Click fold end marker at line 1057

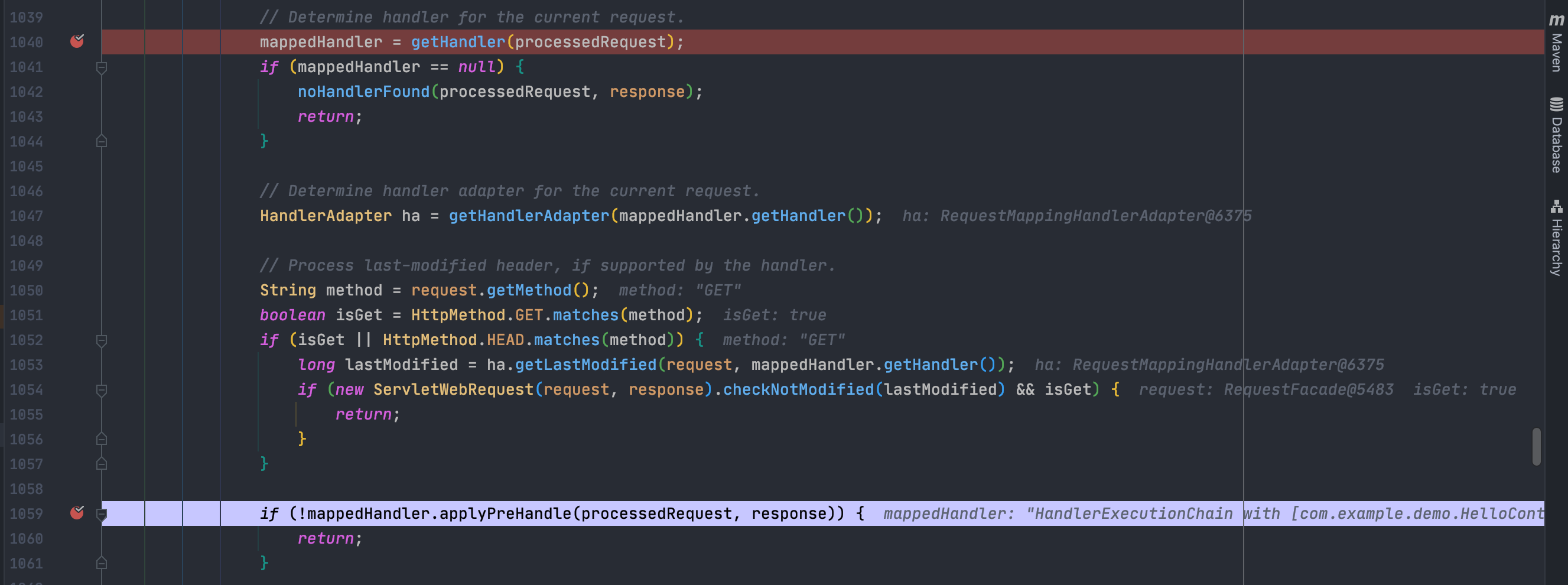102,464
